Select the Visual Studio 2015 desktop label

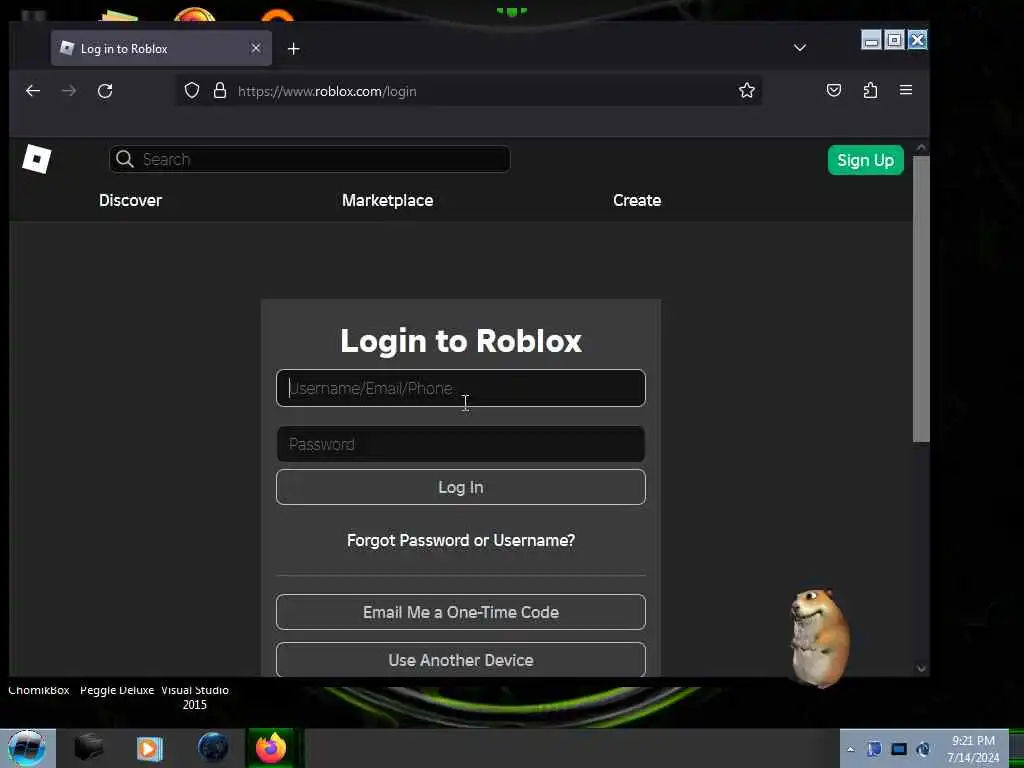click(195, 697)
